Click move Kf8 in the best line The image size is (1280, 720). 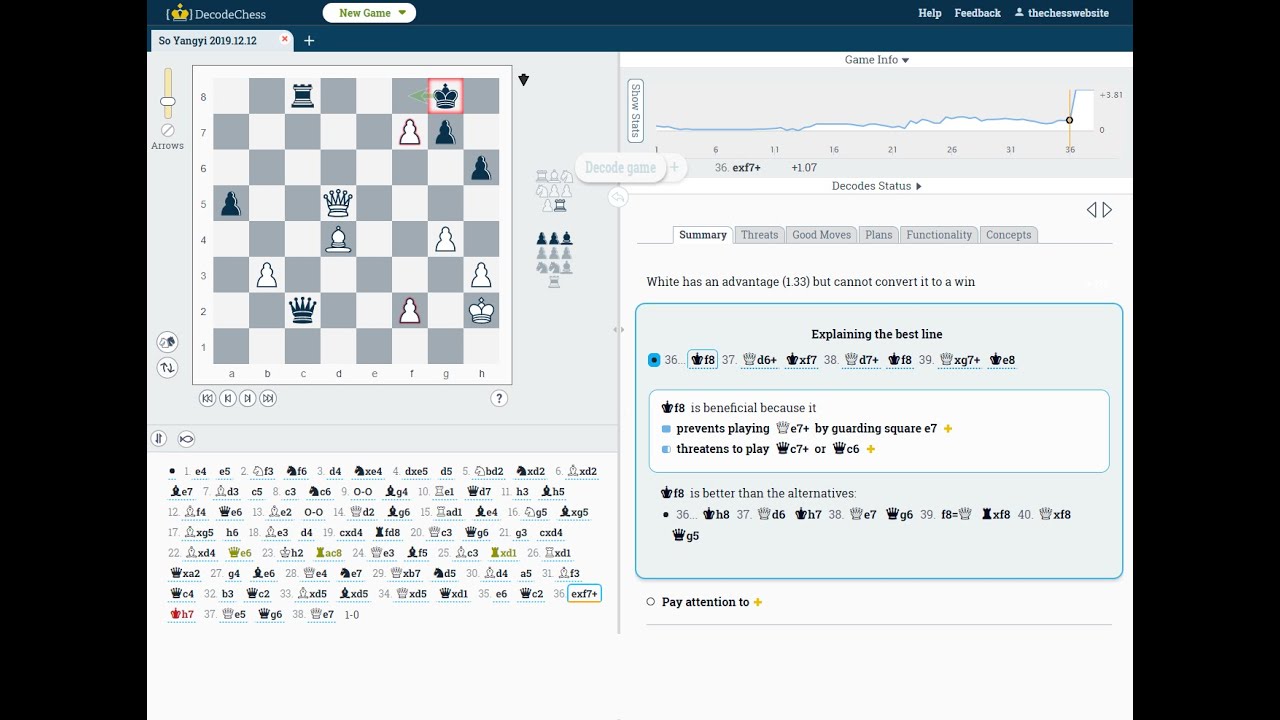coord(702,360)
